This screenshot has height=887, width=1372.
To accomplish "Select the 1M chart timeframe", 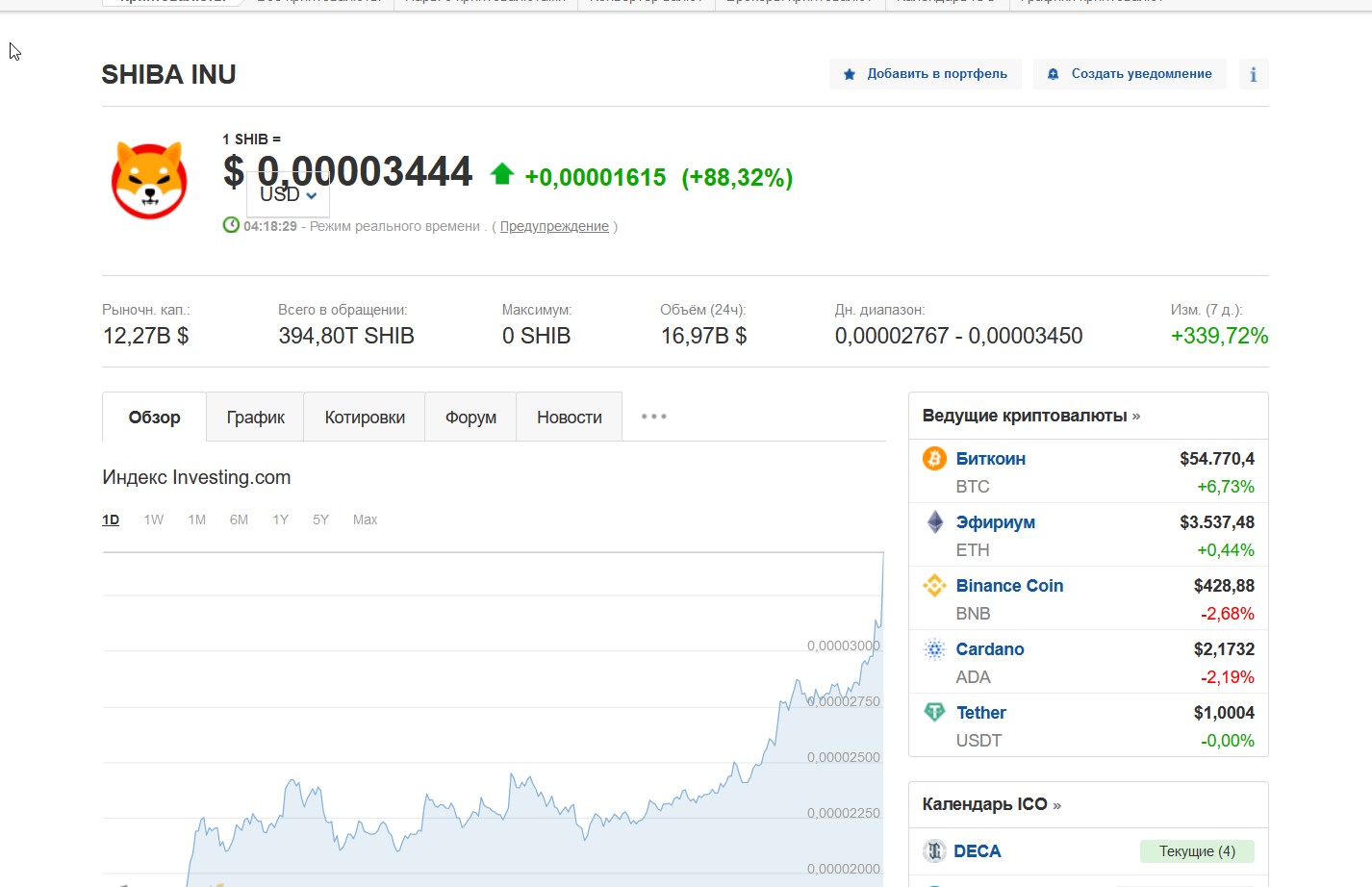I will pyautogui.click(x=197, y=520).
